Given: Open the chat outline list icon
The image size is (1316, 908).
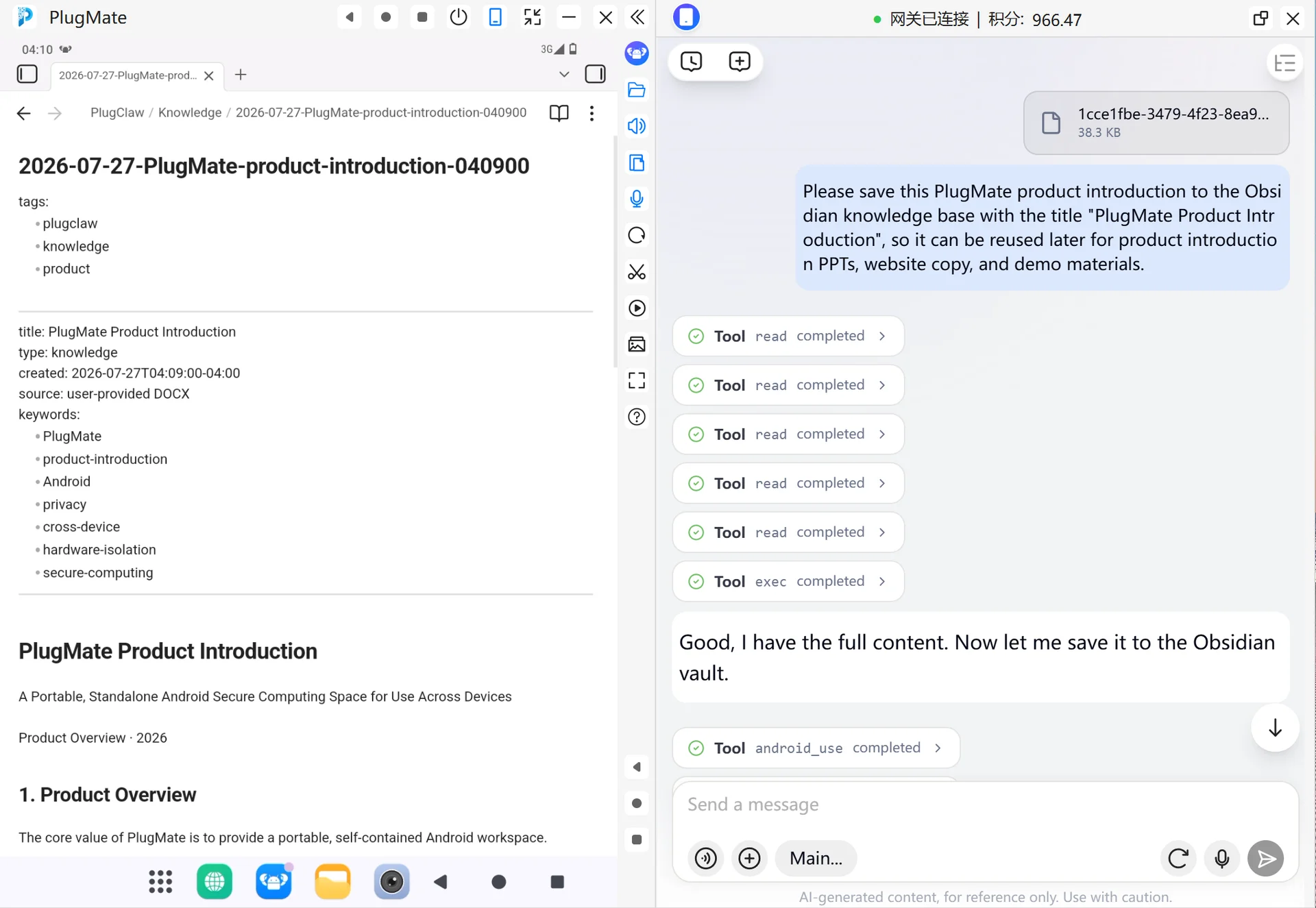Looking at the screenshot, I should [1284, 63].
